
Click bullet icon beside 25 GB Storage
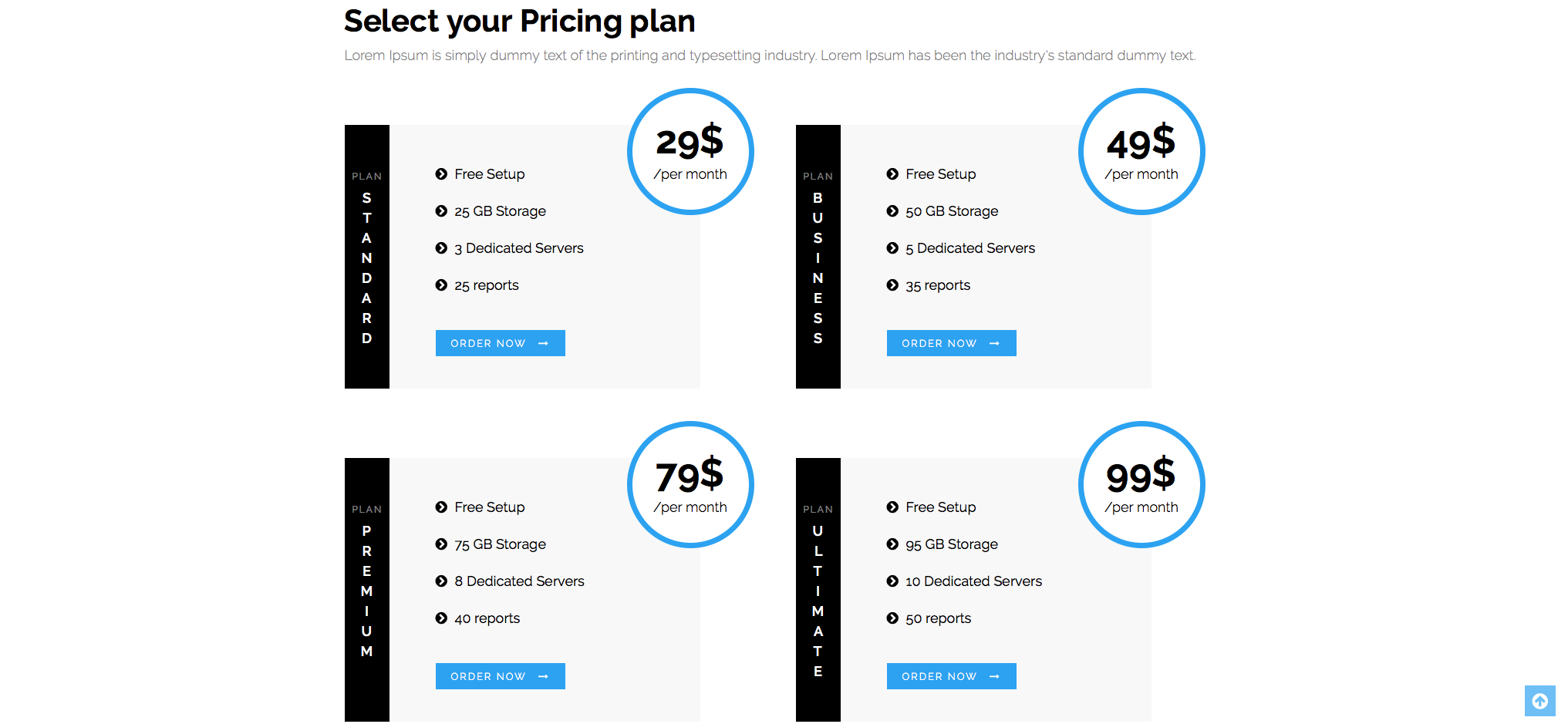point(441,211)
